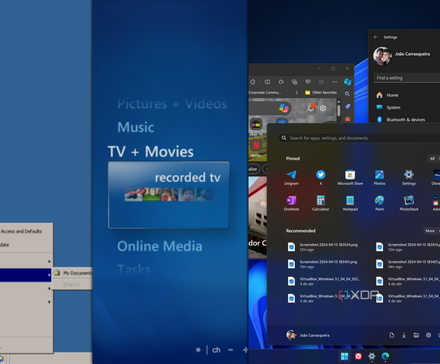Open notifications bell on Edge page
The width and height of the screenshot is (440, 364).
point(311,108)
